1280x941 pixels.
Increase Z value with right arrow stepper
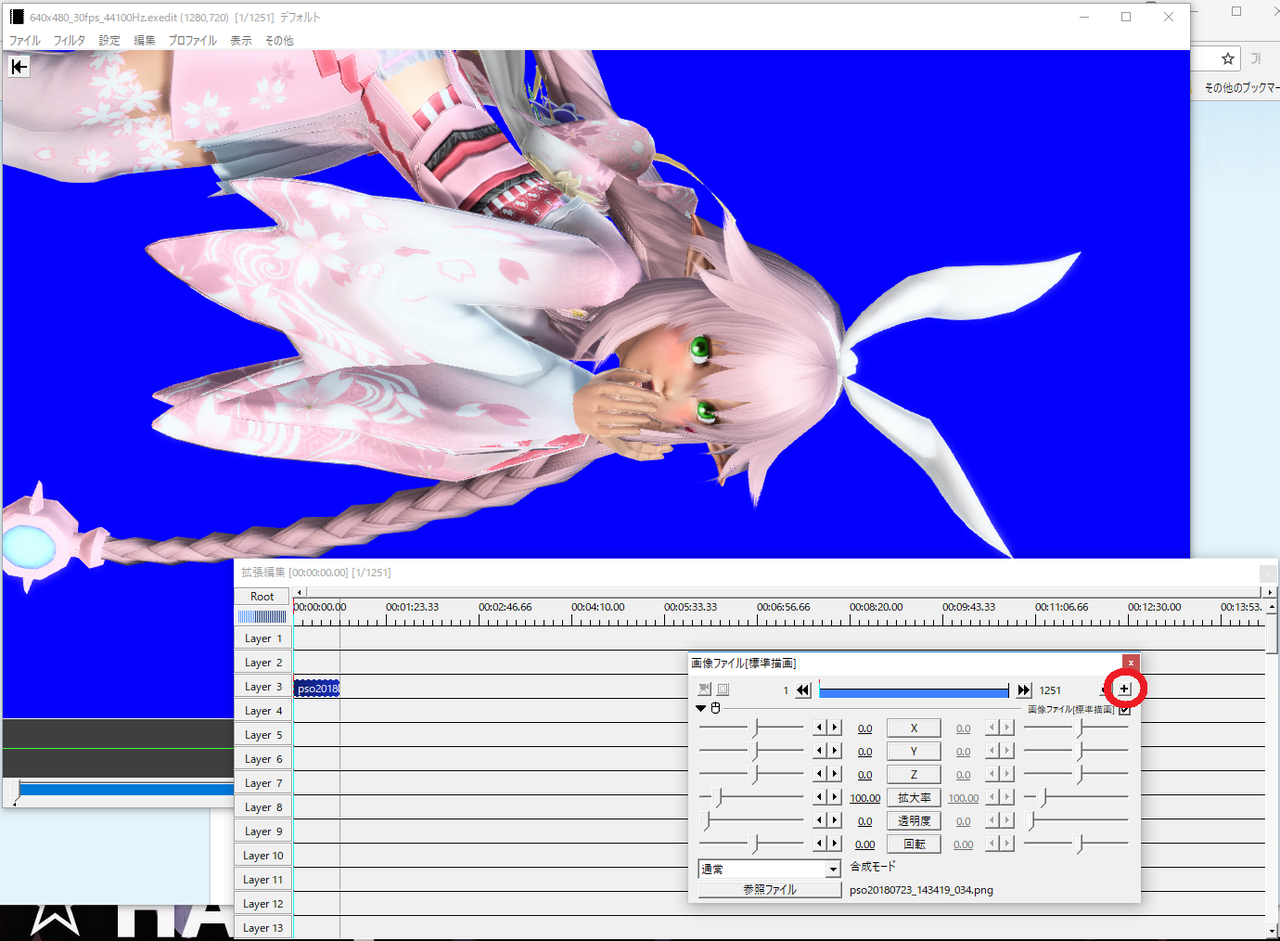coord(835,774)
